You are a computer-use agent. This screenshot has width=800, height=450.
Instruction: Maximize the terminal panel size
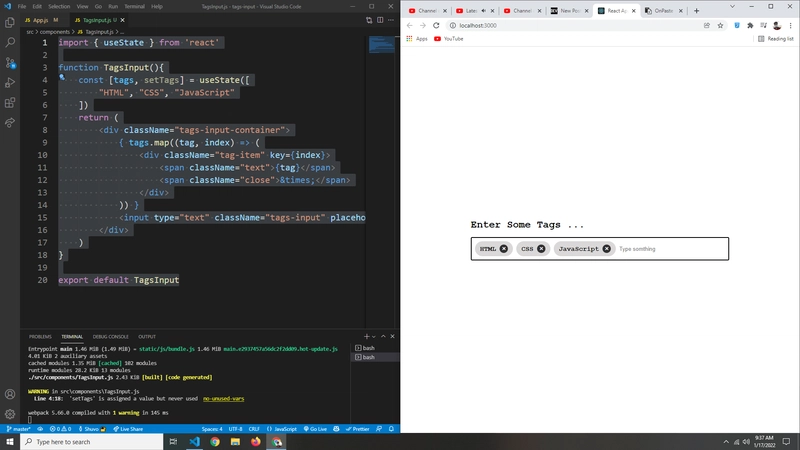(x=383, y=336)
